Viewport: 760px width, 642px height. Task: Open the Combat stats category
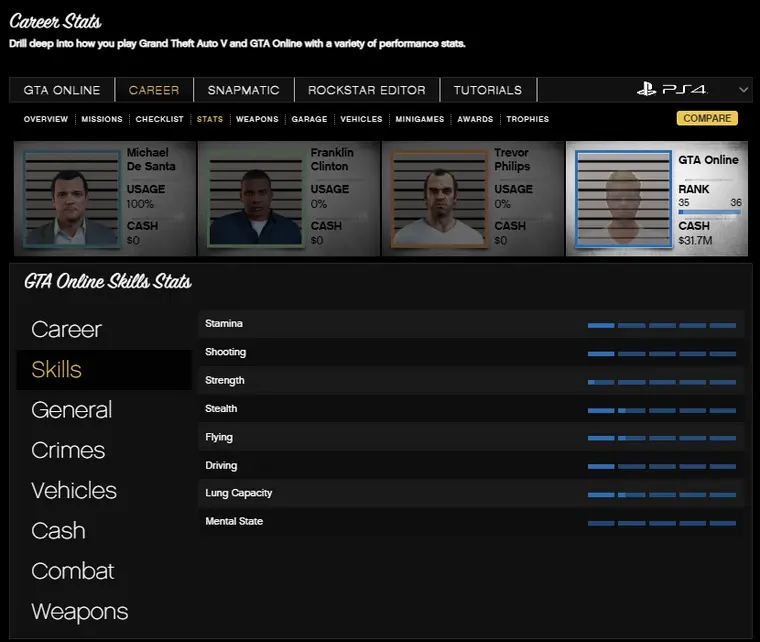tap(73, 571)
